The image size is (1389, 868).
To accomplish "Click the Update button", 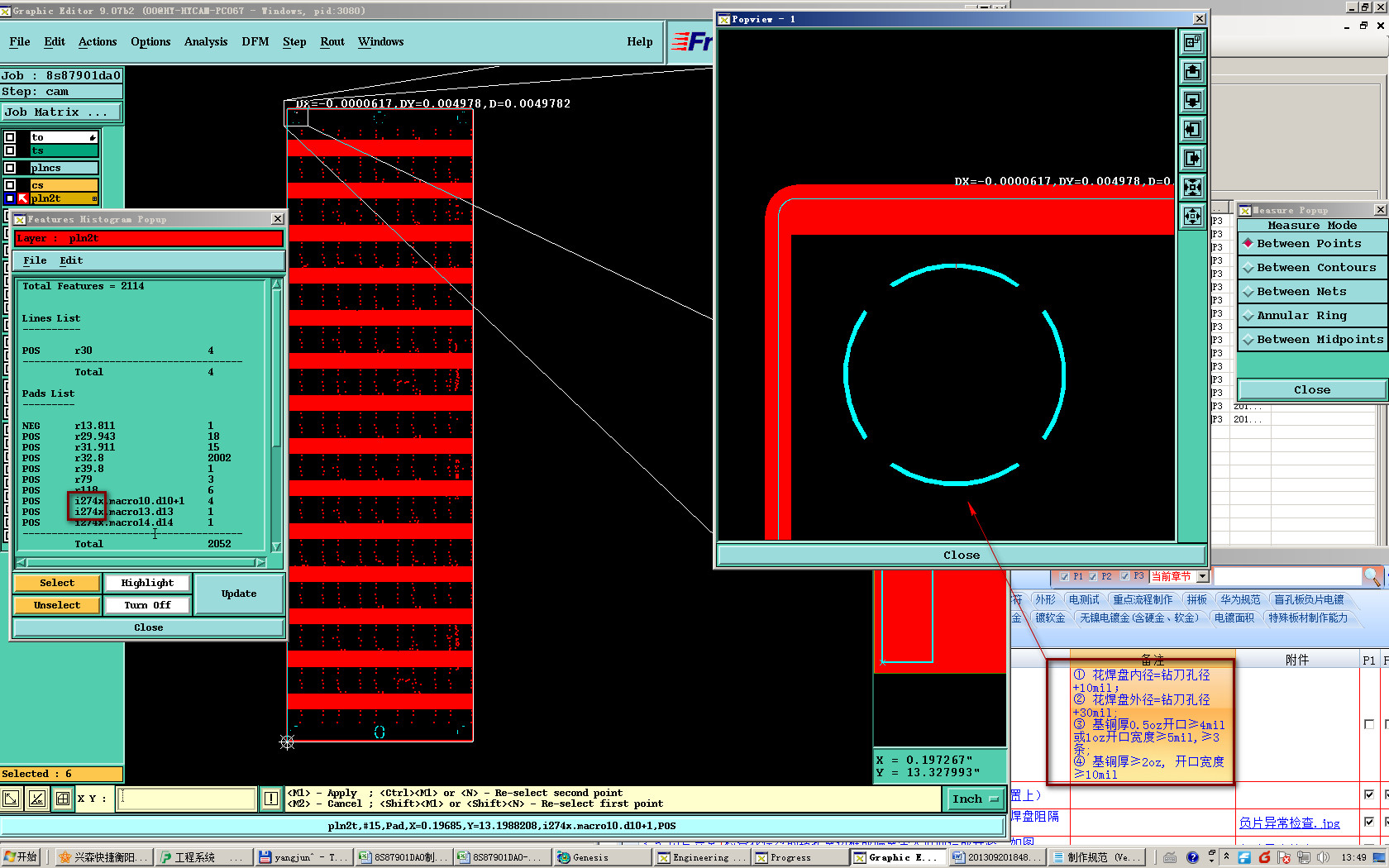I will pyautogui.click(x=239, y=594).
